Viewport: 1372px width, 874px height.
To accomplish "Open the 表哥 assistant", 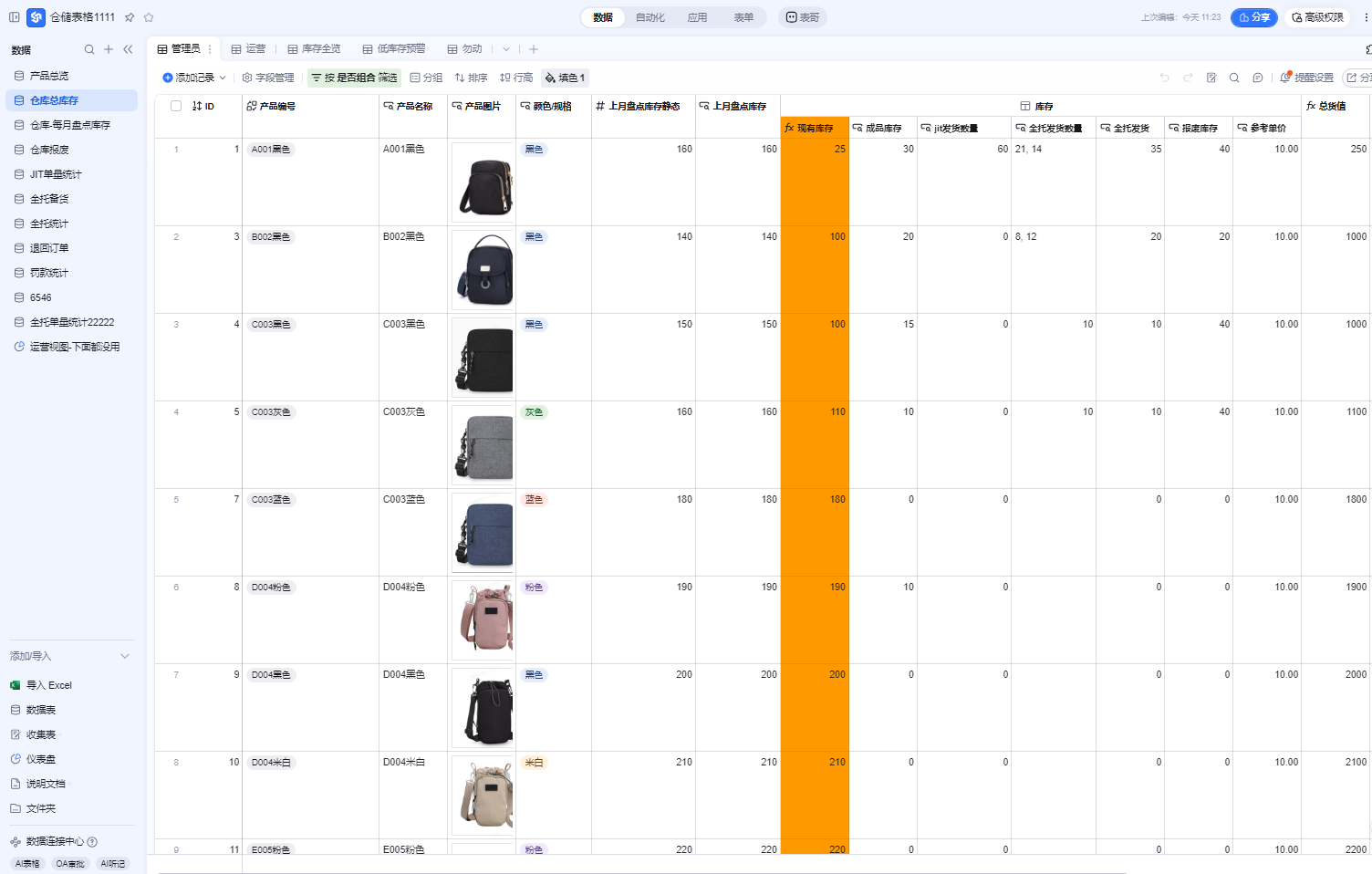I will 803,17.
